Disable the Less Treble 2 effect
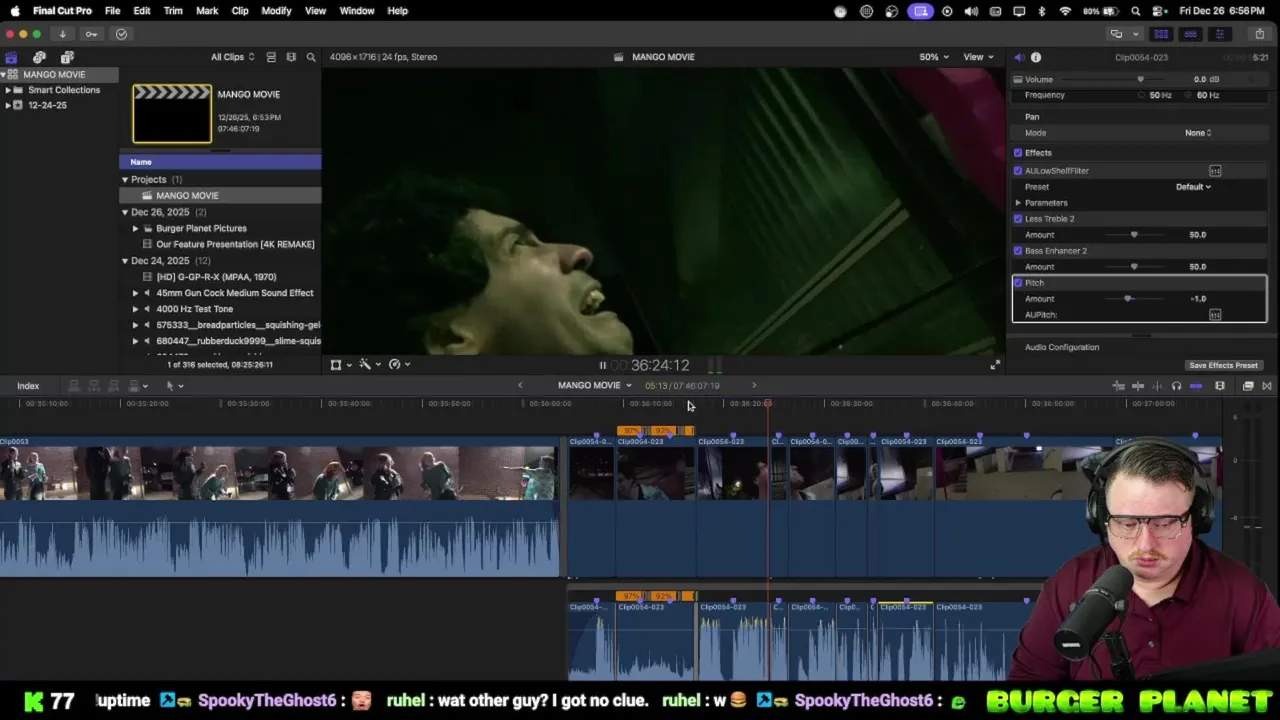 tap(1018, 219)
